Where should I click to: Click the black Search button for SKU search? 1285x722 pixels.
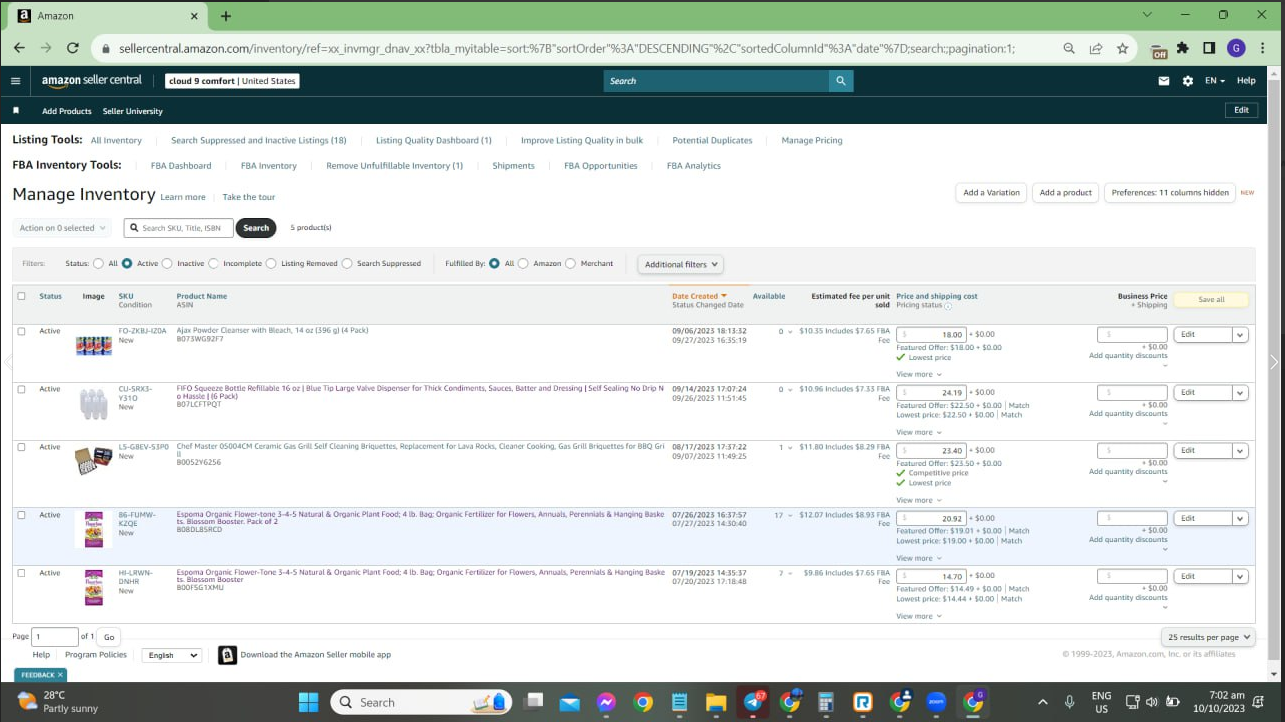(x=256, y=228)
